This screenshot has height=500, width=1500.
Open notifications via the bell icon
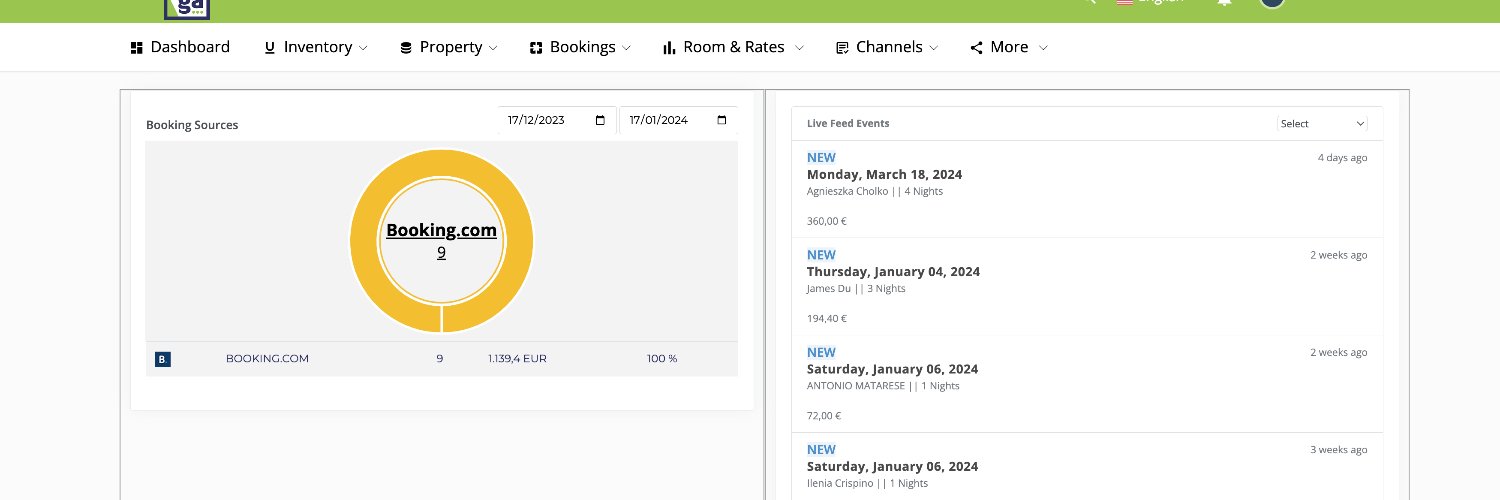click(1224, 3)
